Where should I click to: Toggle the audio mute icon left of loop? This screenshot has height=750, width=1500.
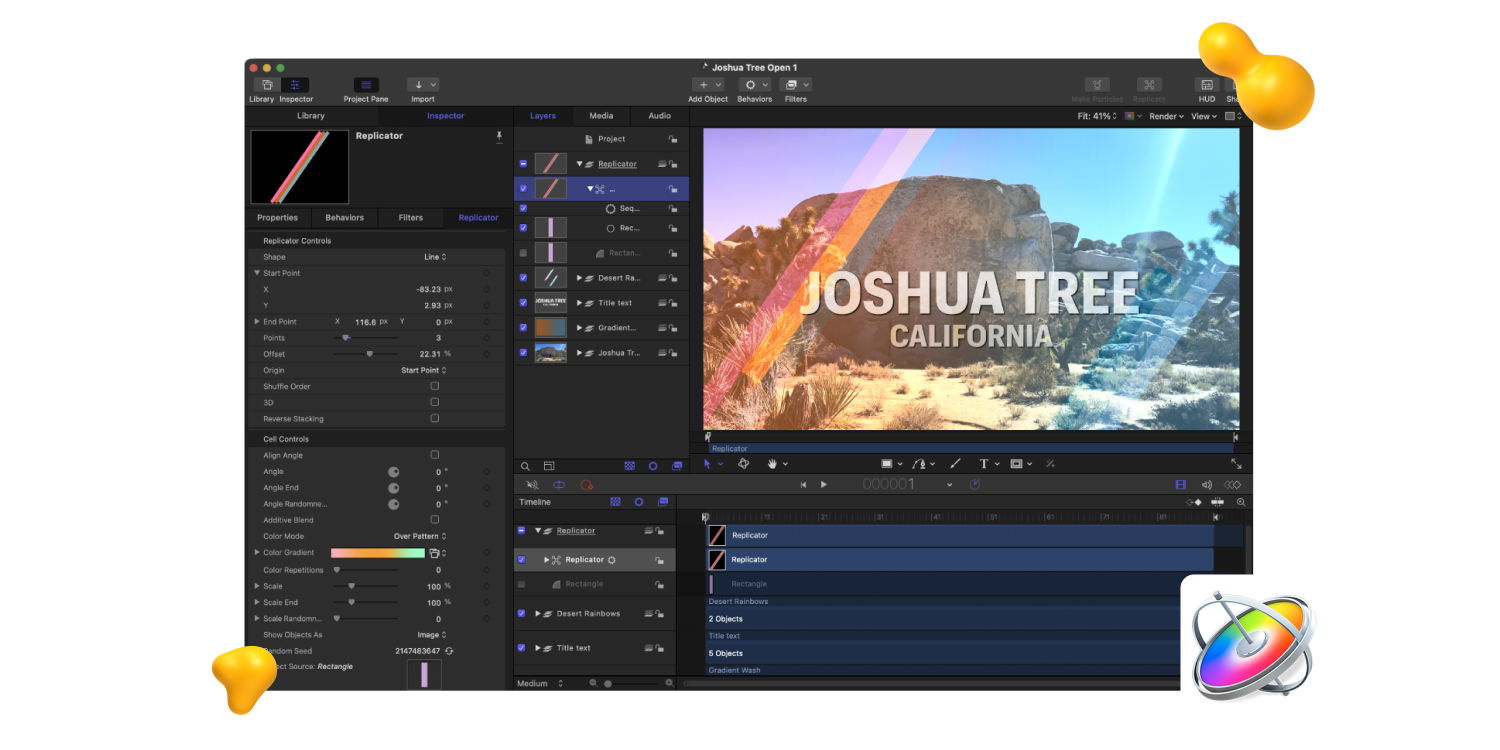click(x=532, y=484)
